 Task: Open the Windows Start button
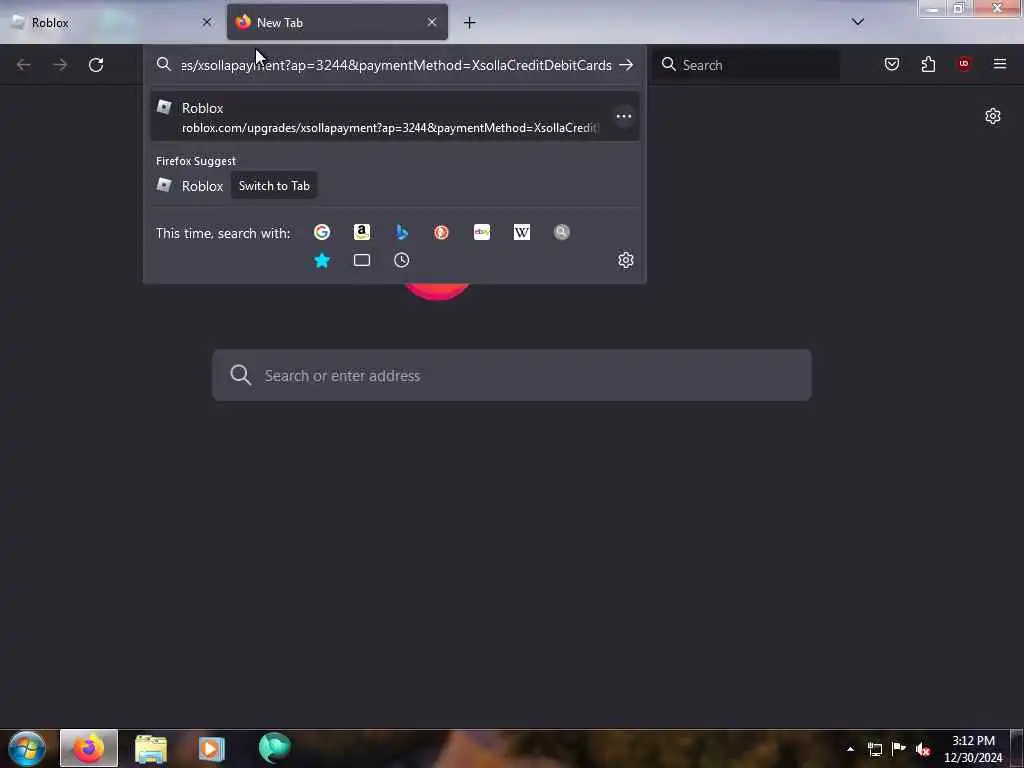pyautogui.click(x=27, y=748)
